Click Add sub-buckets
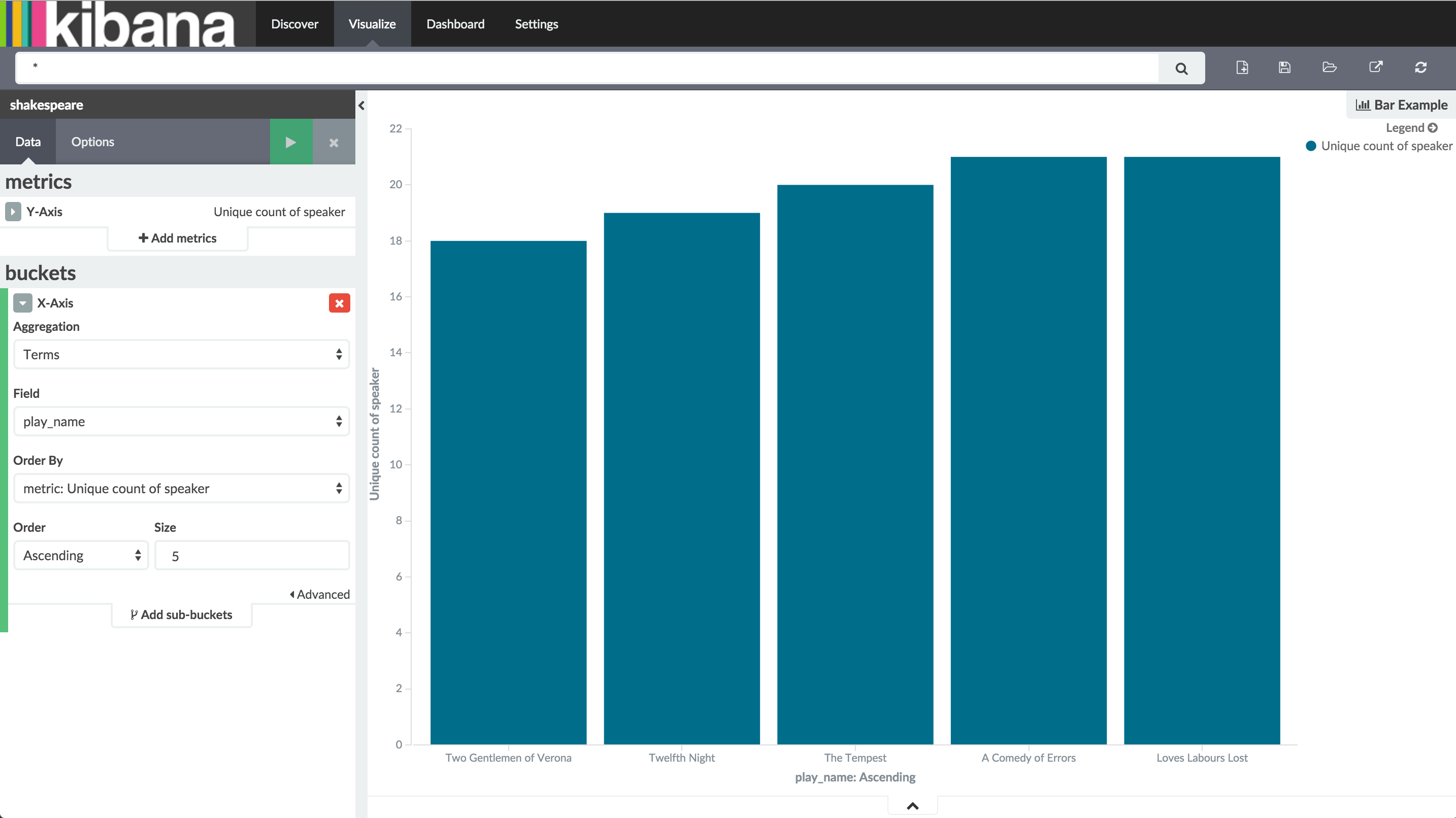This screenshot has width=1456, height=818. coord(181,615)
